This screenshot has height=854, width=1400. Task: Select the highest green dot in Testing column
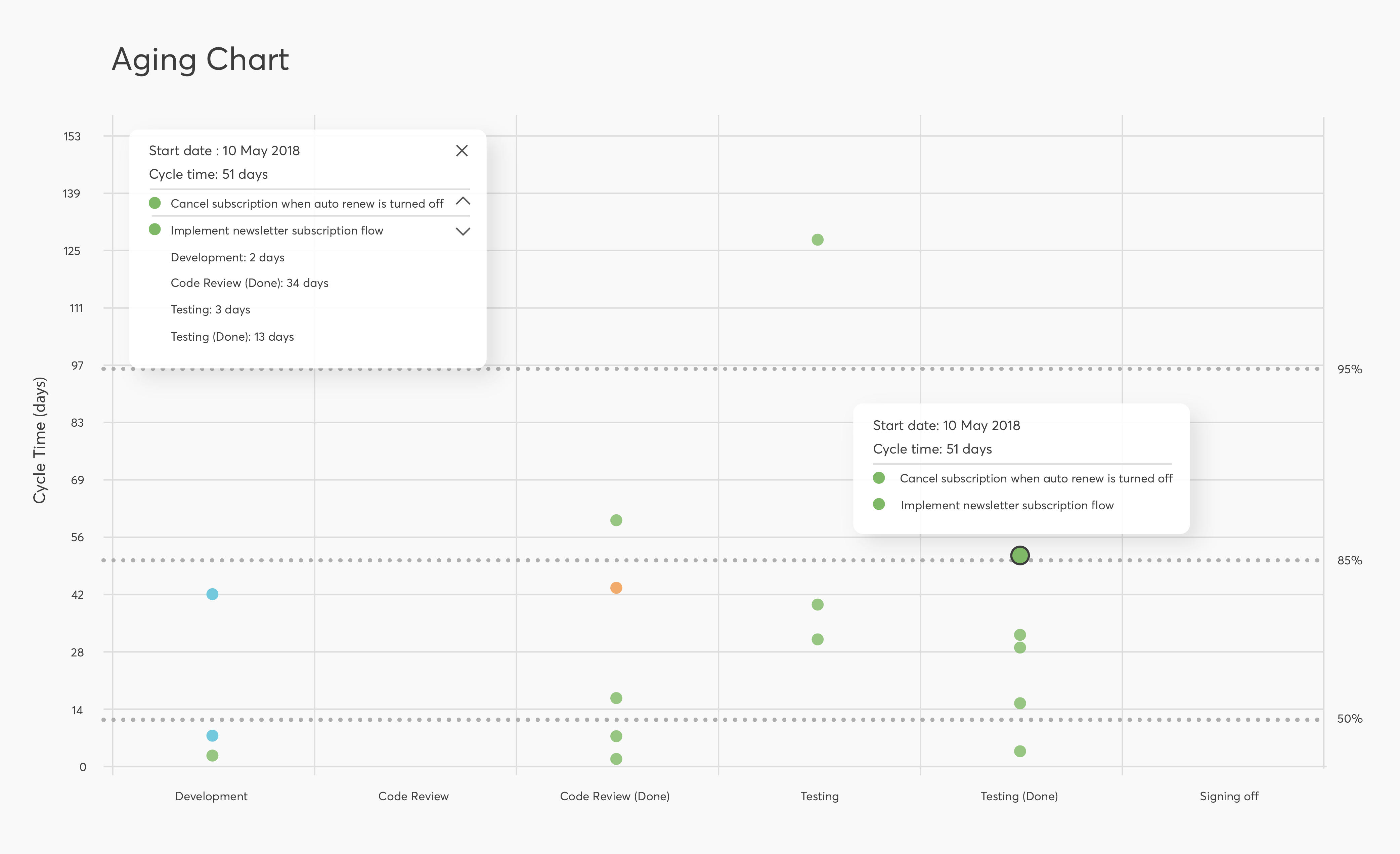click(818, 240)
